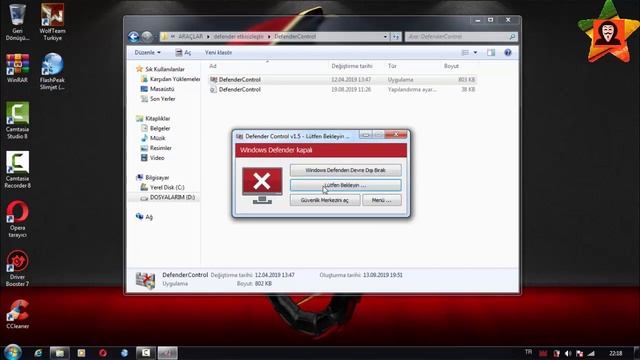The width and height of the screenshot is (640, 360).
Task: Click Windows Defender'ı Devre Dışı Bırak button
Action: coord(345,170)
